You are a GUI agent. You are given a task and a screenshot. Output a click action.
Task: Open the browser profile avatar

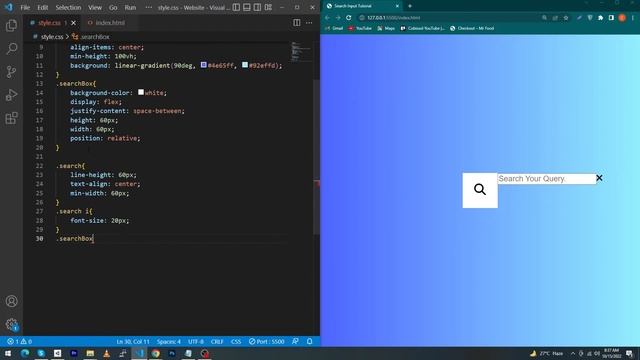point(622,18)
